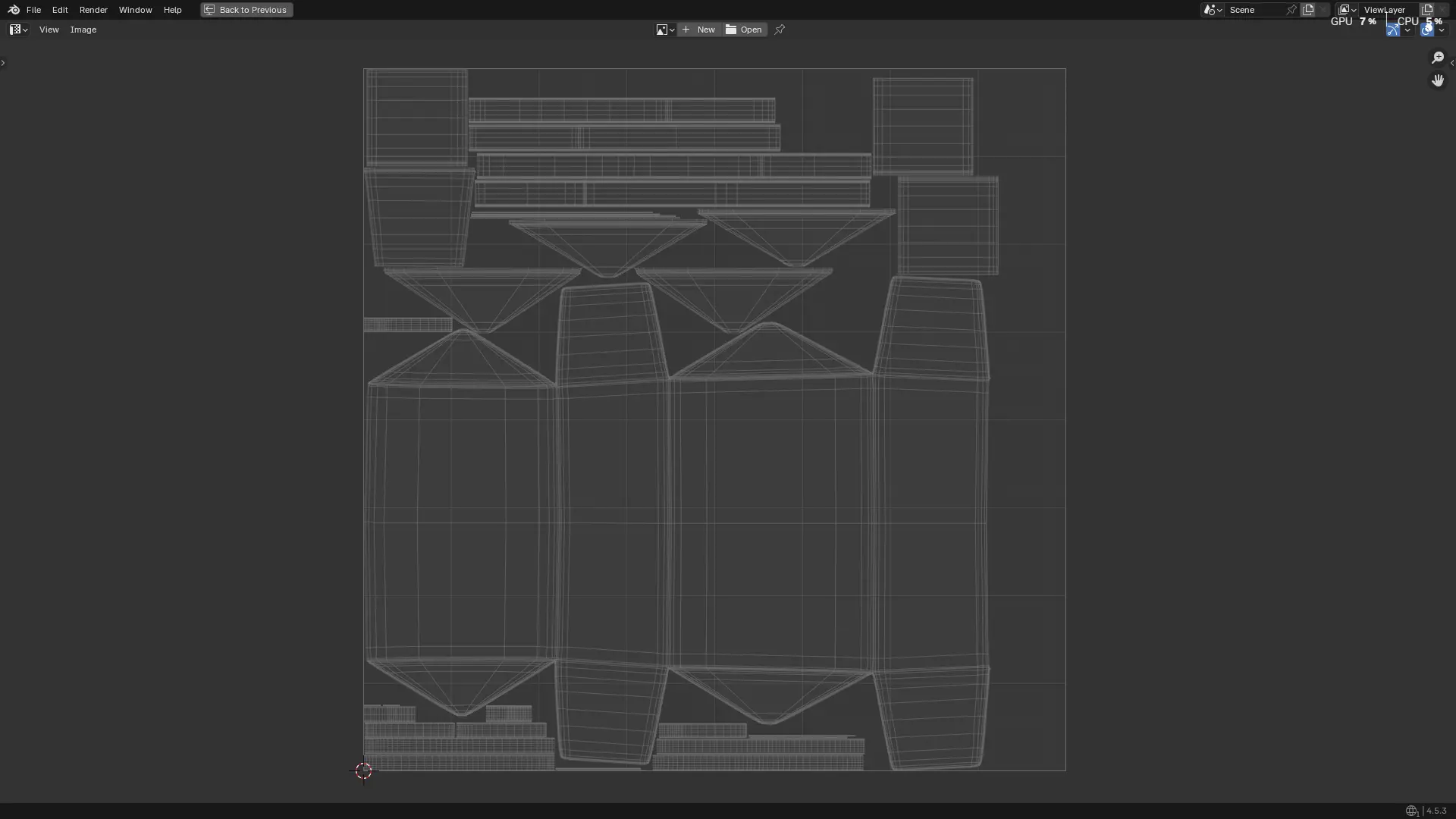Image resolution: width=1456 pixels, height=819 pixels.
Task: Click the Open image button
Action: (744, 30)
